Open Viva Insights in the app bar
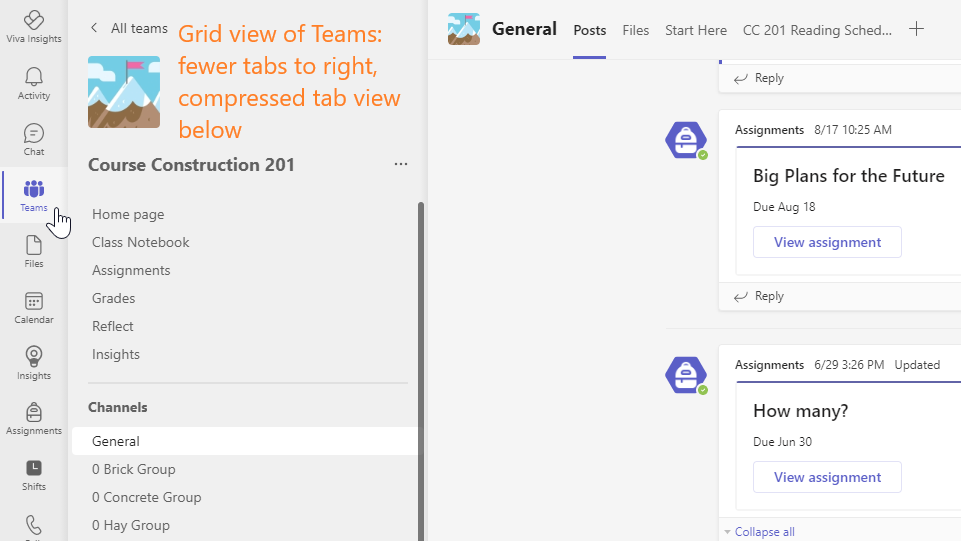 [x=34, y=27]
